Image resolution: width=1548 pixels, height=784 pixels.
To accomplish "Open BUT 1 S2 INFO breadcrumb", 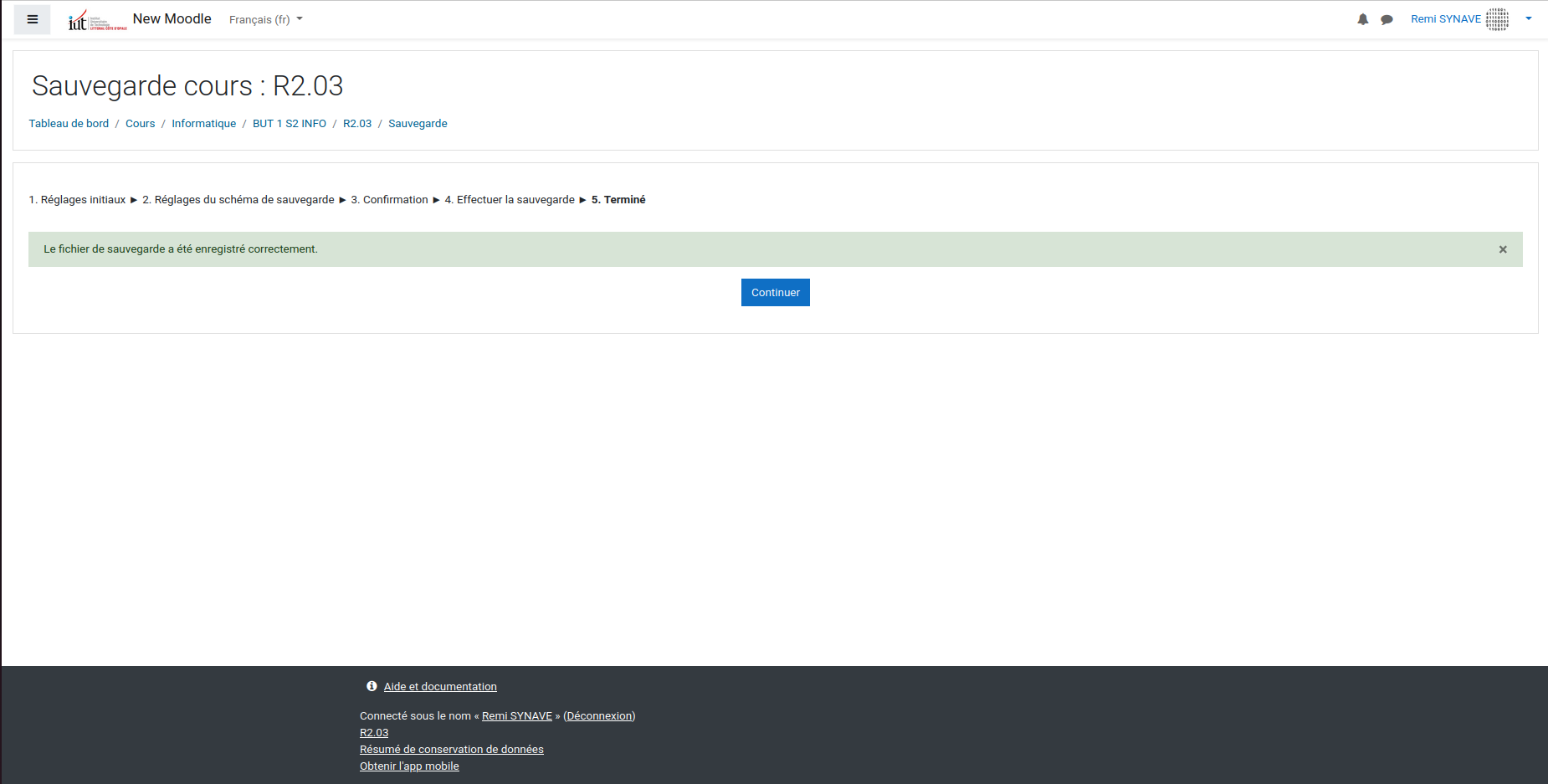I will coord(290,124).
